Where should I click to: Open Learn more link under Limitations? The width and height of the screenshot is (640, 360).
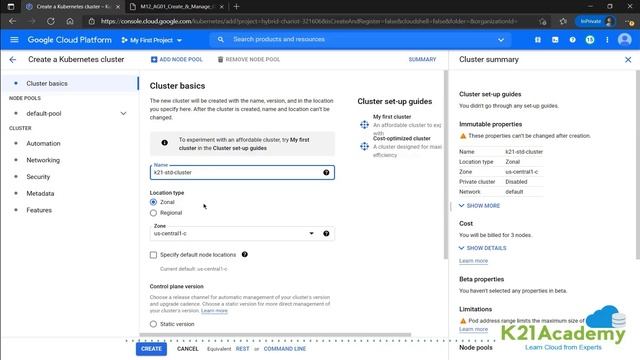point(473,329)
